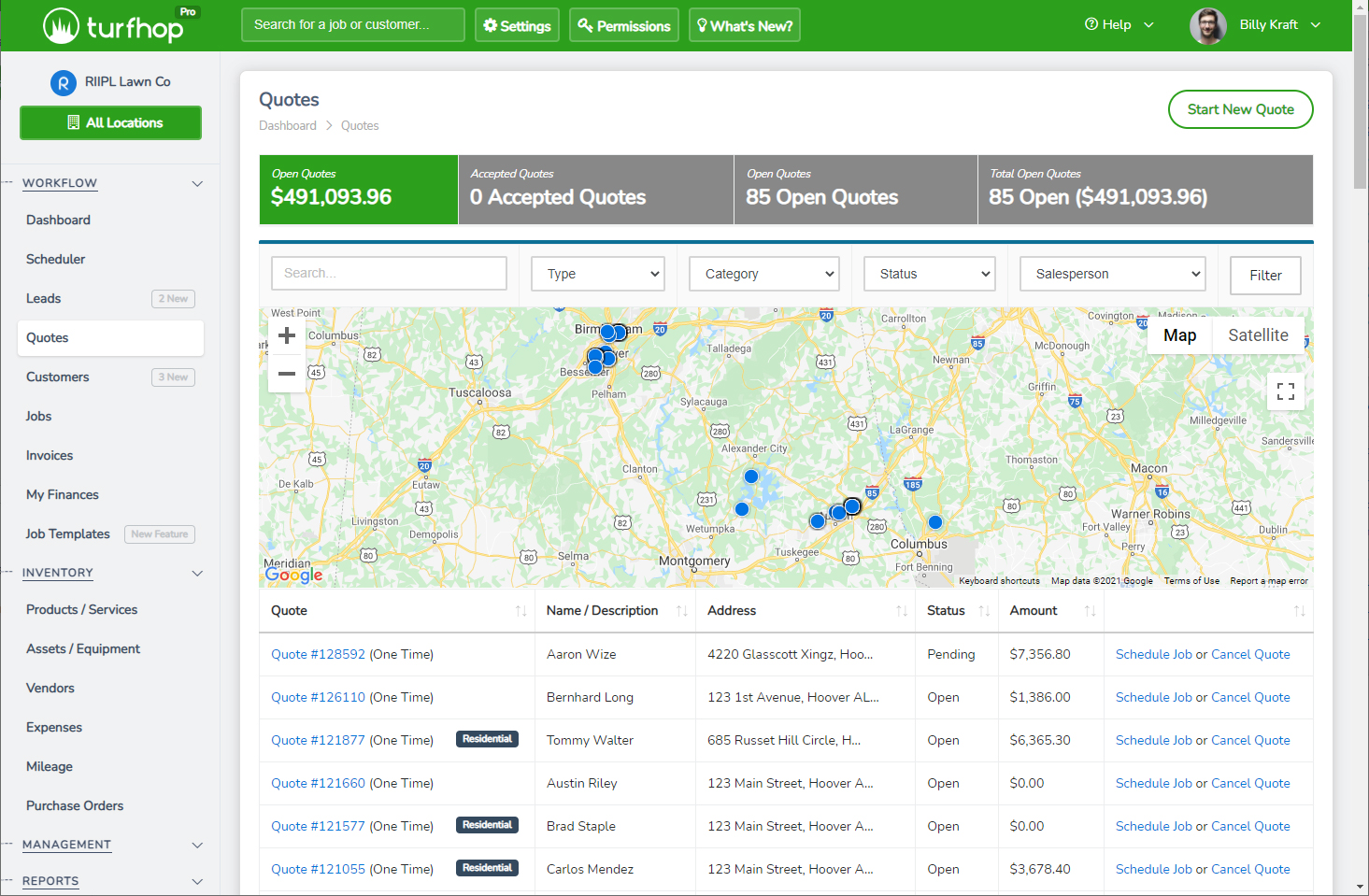Click Start New Quote button
The width and height of the screenshot is (1369, 896).
point(1240,109)
